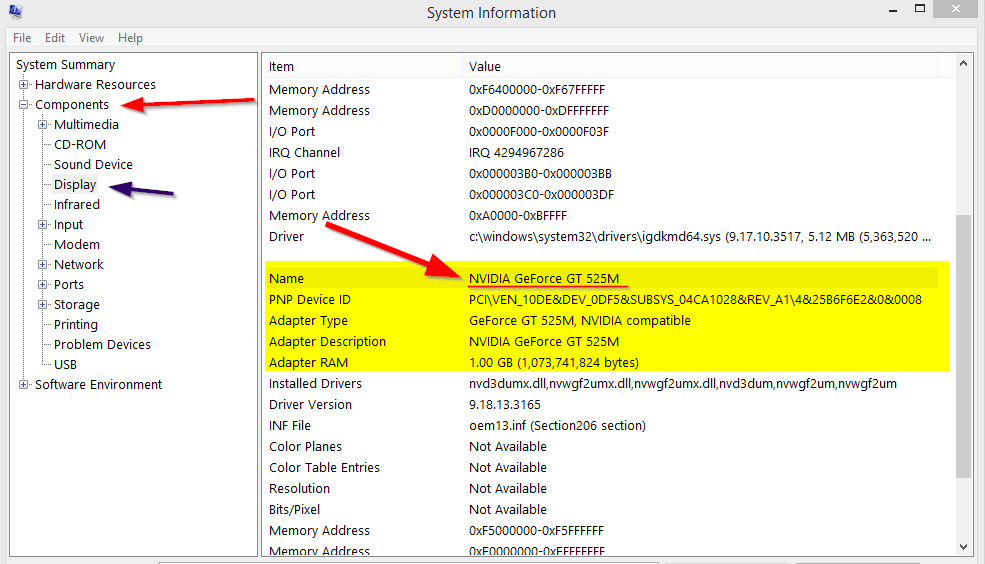Image resolution: width=985 pixels, height=564 pixels.
Task: Click the scroll down arrow of details list
Action: (x=963, y=547)
